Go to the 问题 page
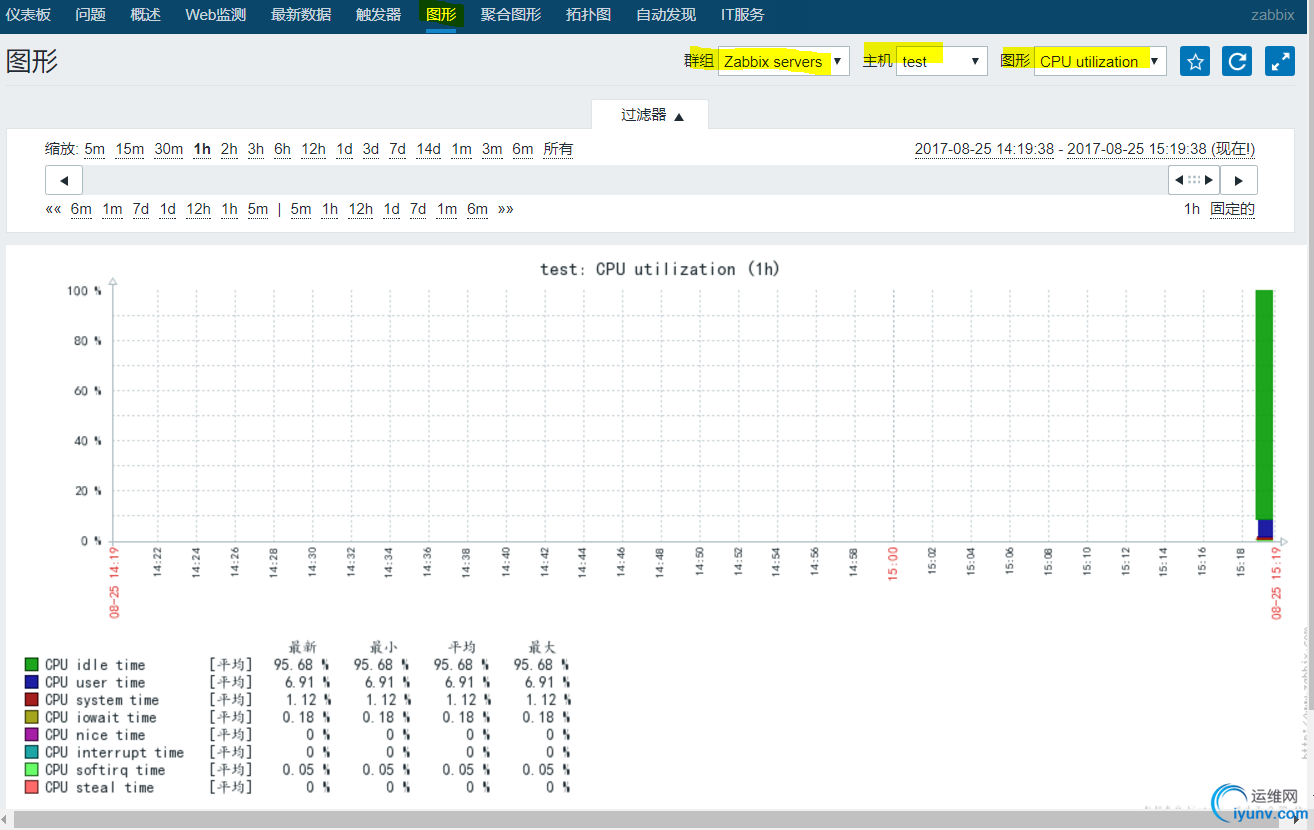 click(x=90, y=15)
